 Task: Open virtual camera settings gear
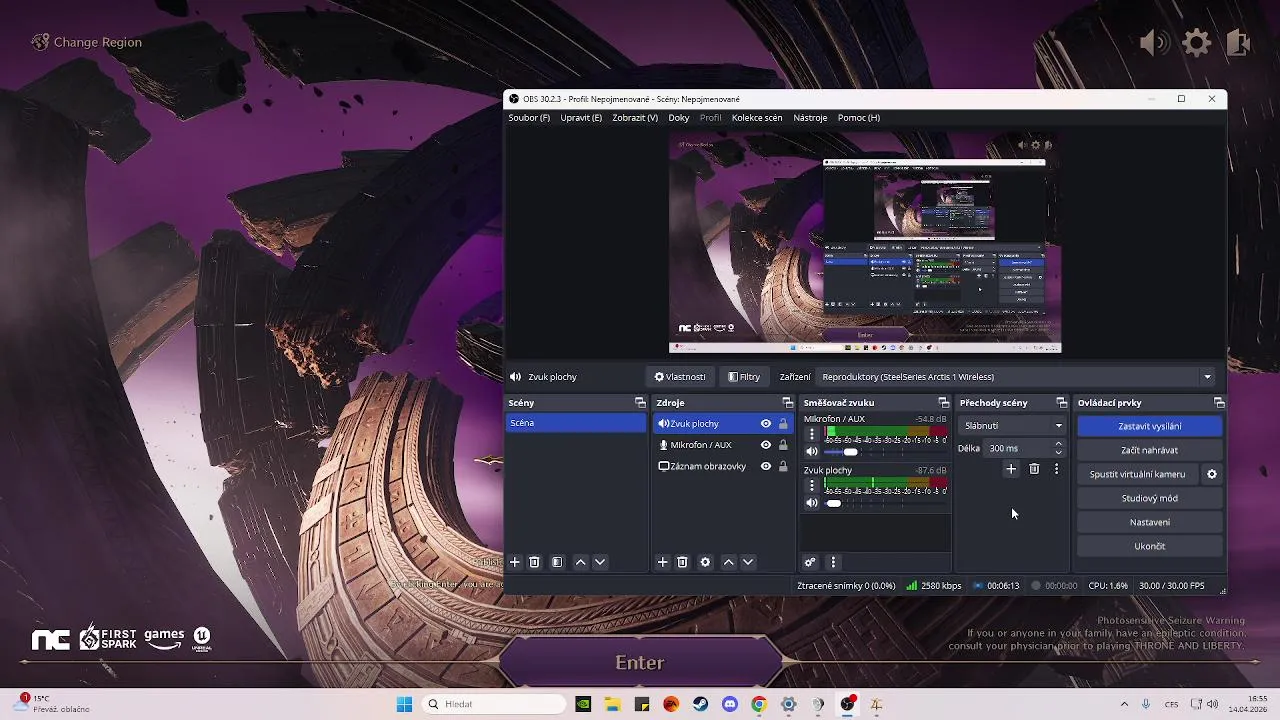click(x=1212, y=474)
